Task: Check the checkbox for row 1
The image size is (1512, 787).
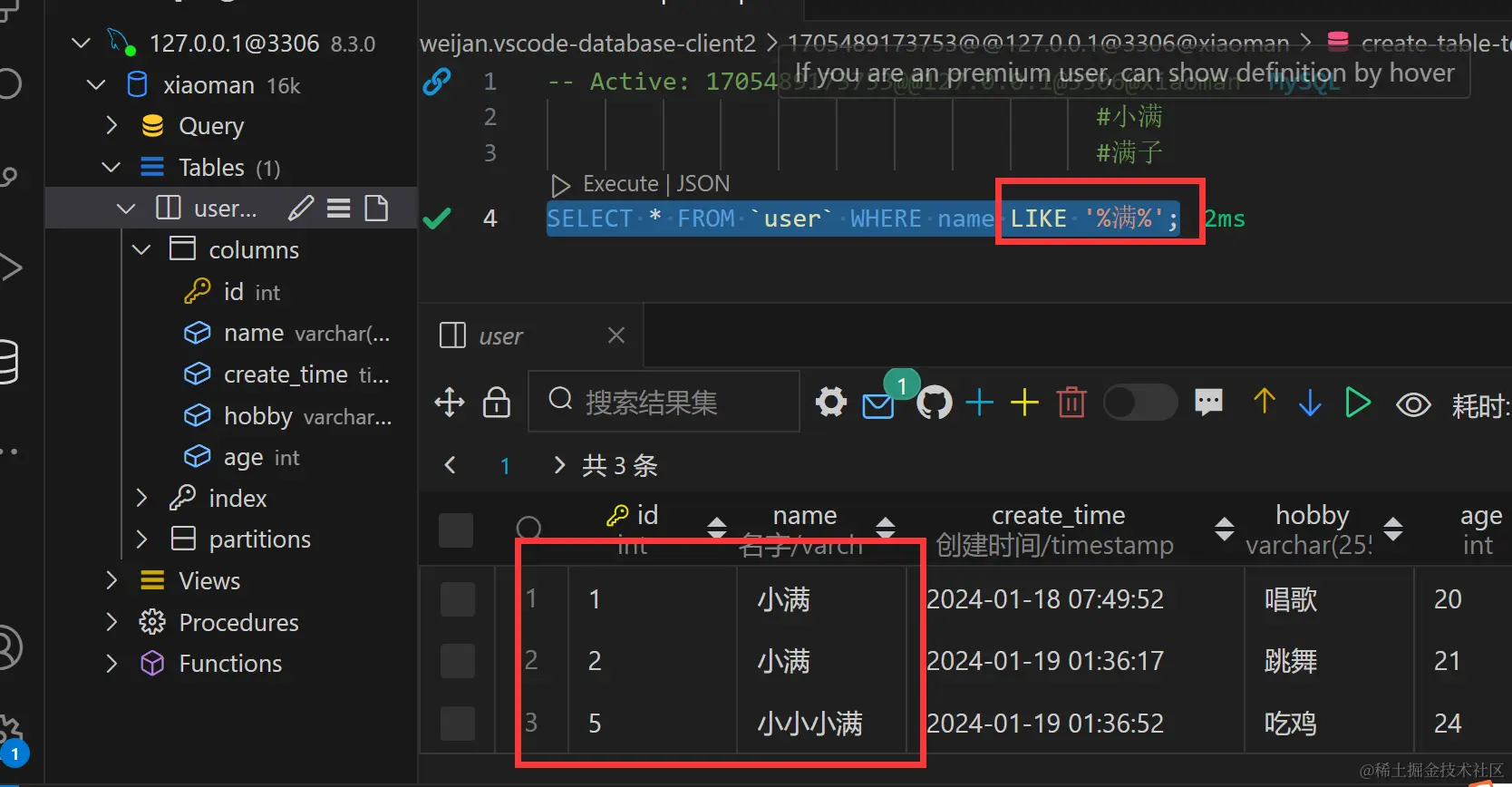Action: pyautogui.click(x=458, y=599)
